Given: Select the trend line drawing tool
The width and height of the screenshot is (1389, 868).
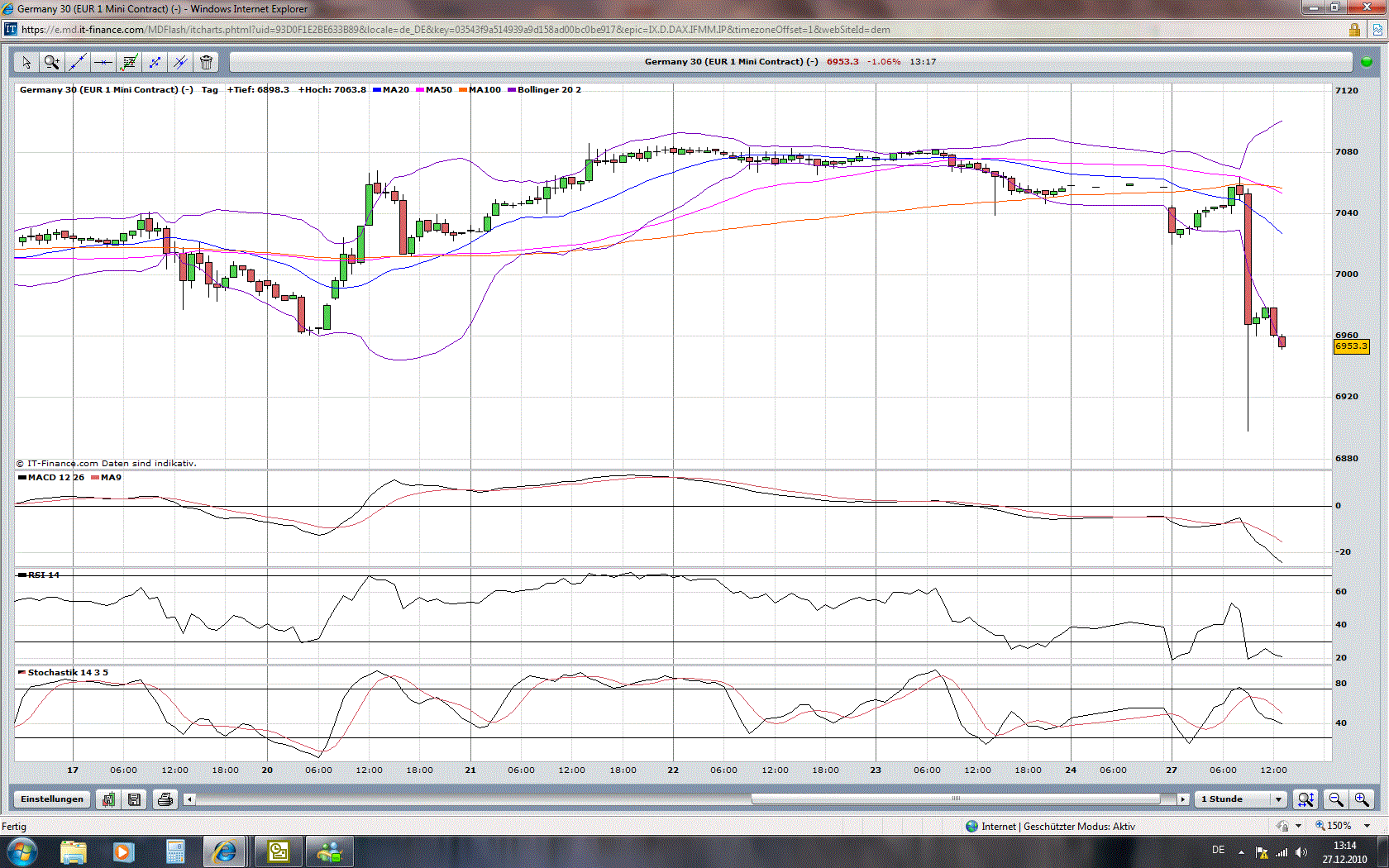Looking at the screenshot, I should pyautogui.click(x=78, y=62).
